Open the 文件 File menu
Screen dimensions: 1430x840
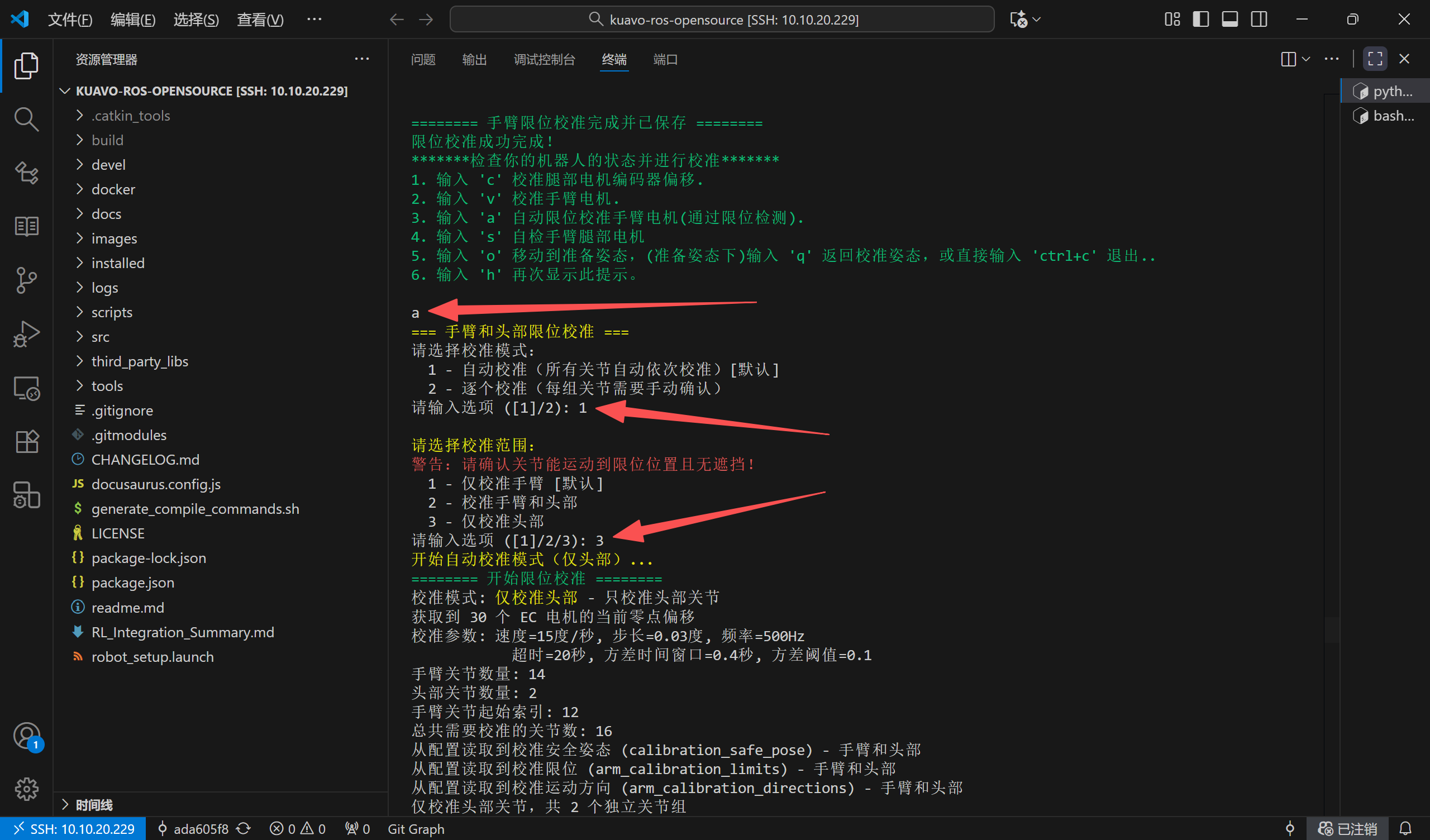pyautogui.click(x=70, y=20)
